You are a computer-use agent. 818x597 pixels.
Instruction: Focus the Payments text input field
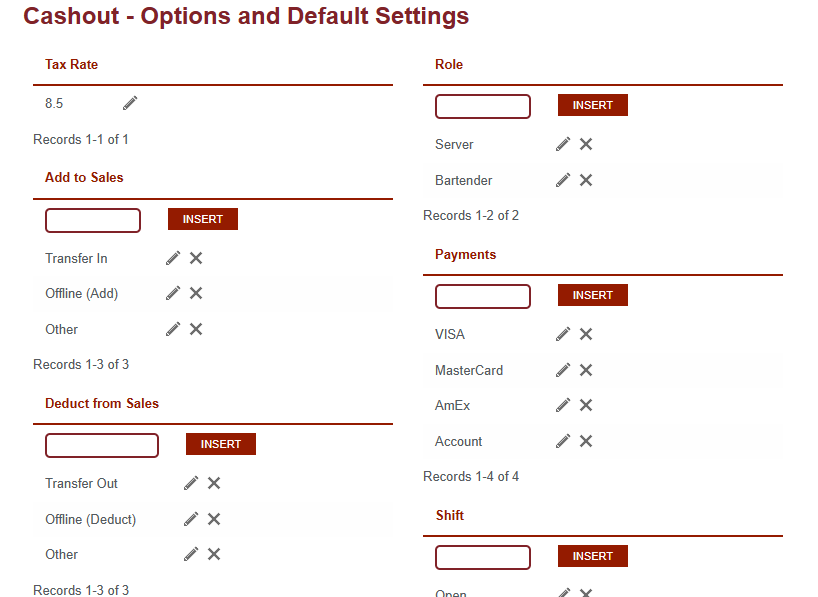click(x=483, y=296)
